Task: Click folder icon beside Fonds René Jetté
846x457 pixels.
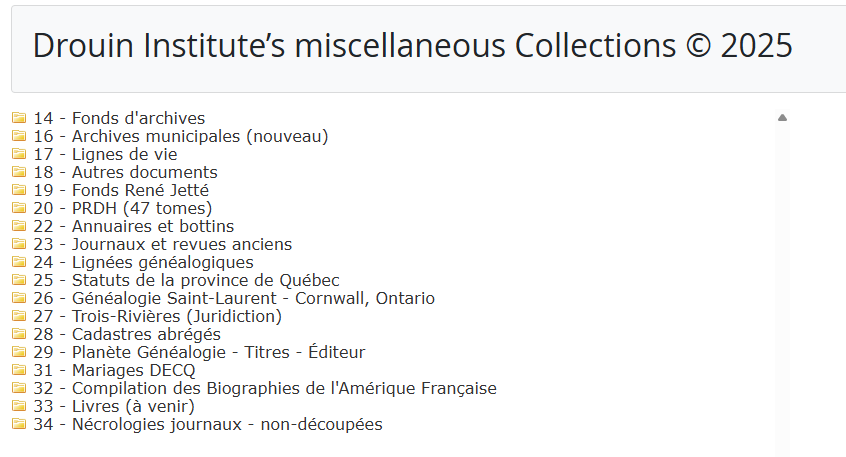Action: [19, 190]
